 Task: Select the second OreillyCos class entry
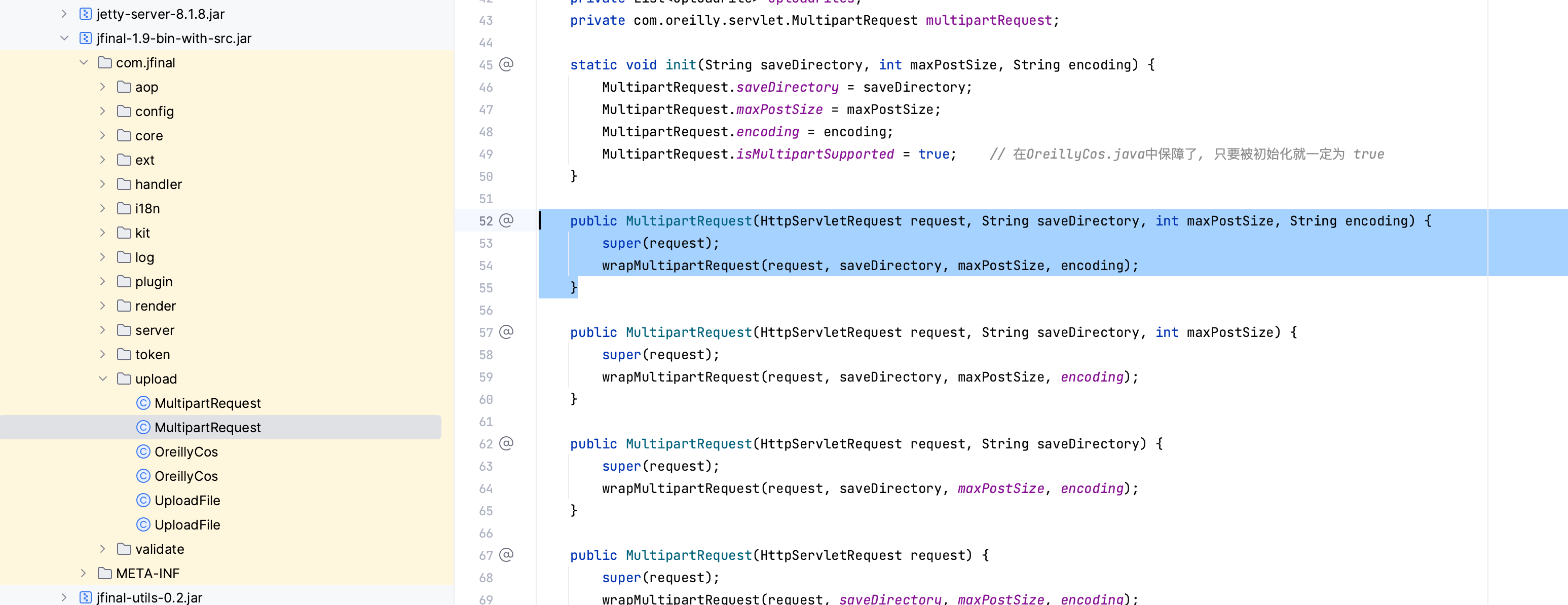click(x=185, y=476)
